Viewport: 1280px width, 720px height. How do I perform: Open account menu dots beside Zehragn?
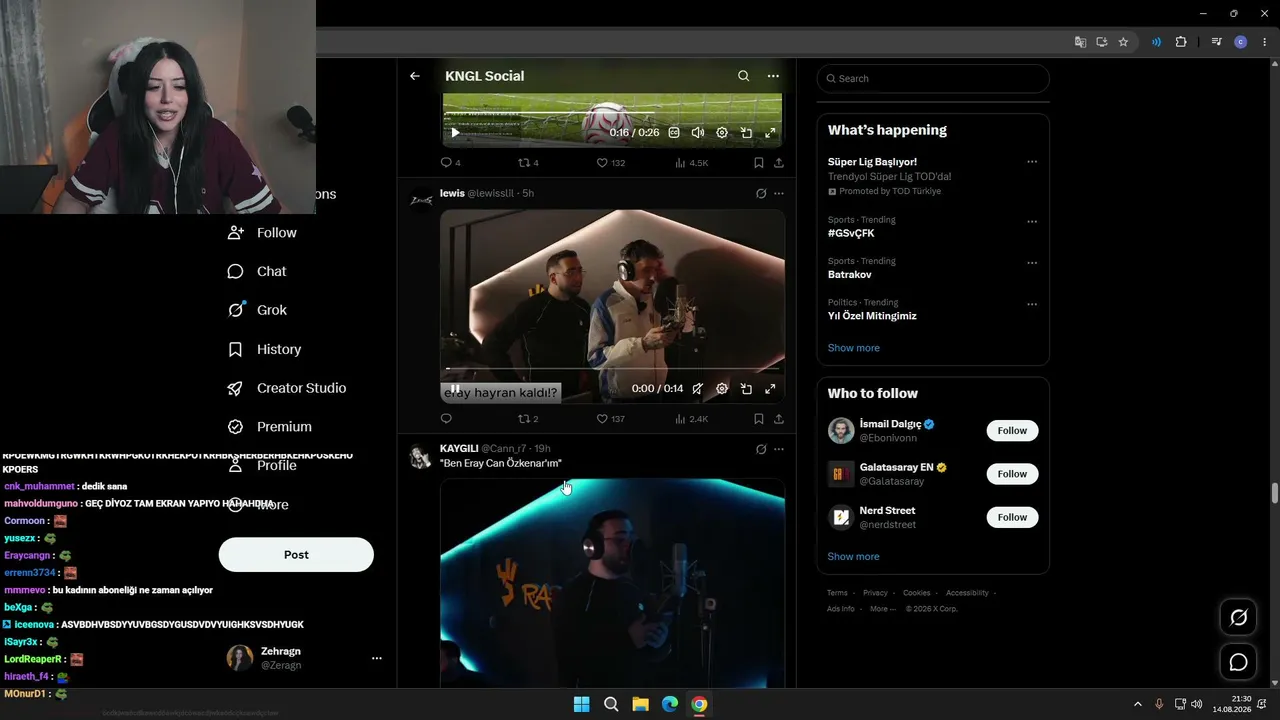tap(377, 658)
